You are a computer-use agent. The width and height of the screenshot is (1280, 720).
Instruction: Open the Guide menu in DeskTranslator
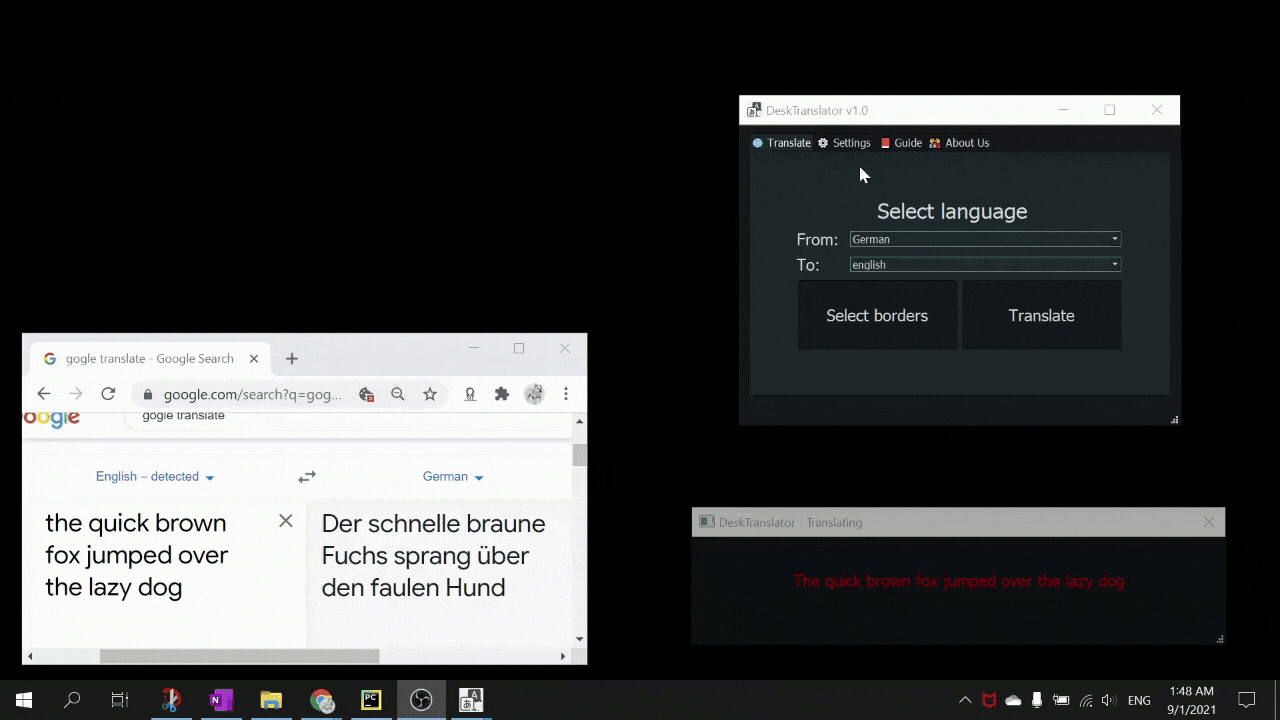(901, 143)
